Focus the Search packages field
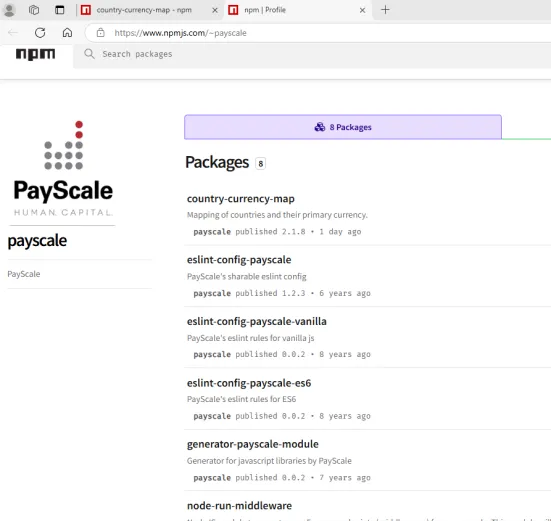The image size is (551, 522). coord(316,54)
